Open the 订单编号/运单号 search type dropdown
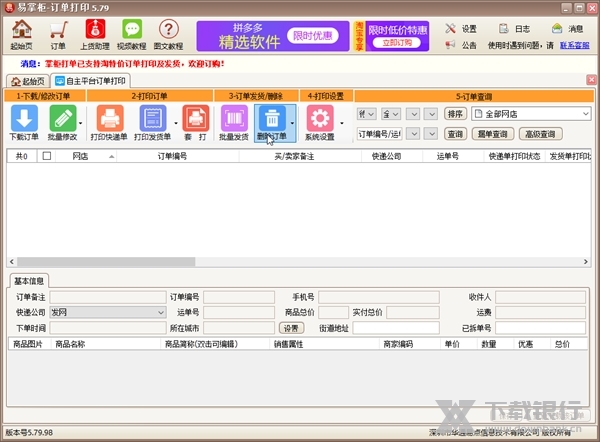The image size is (600, 442). pyautogui.click(x=380, y=134)
